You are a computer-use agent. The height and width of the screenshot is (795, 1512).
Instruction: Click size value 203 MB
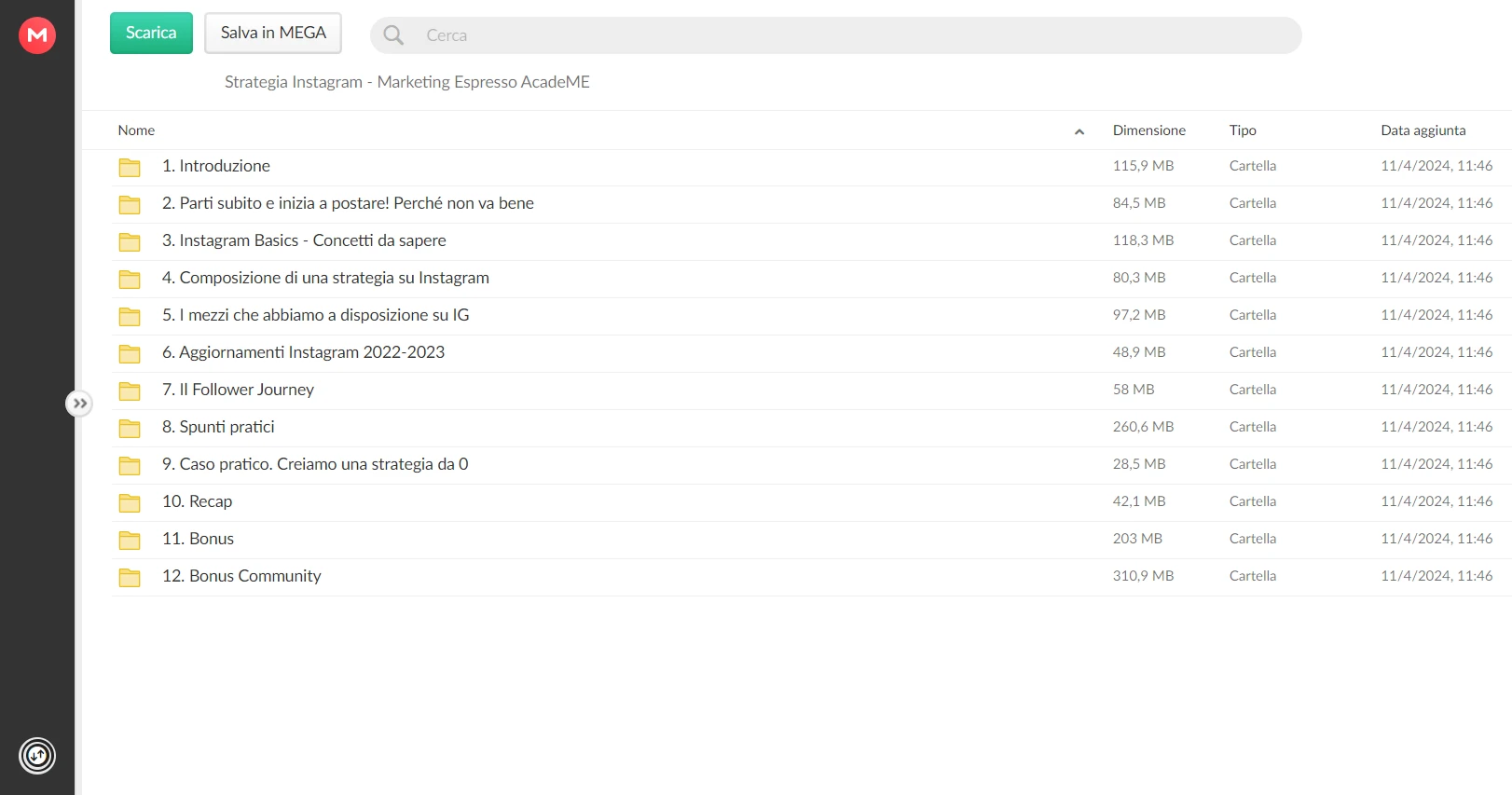point(1137,539)
